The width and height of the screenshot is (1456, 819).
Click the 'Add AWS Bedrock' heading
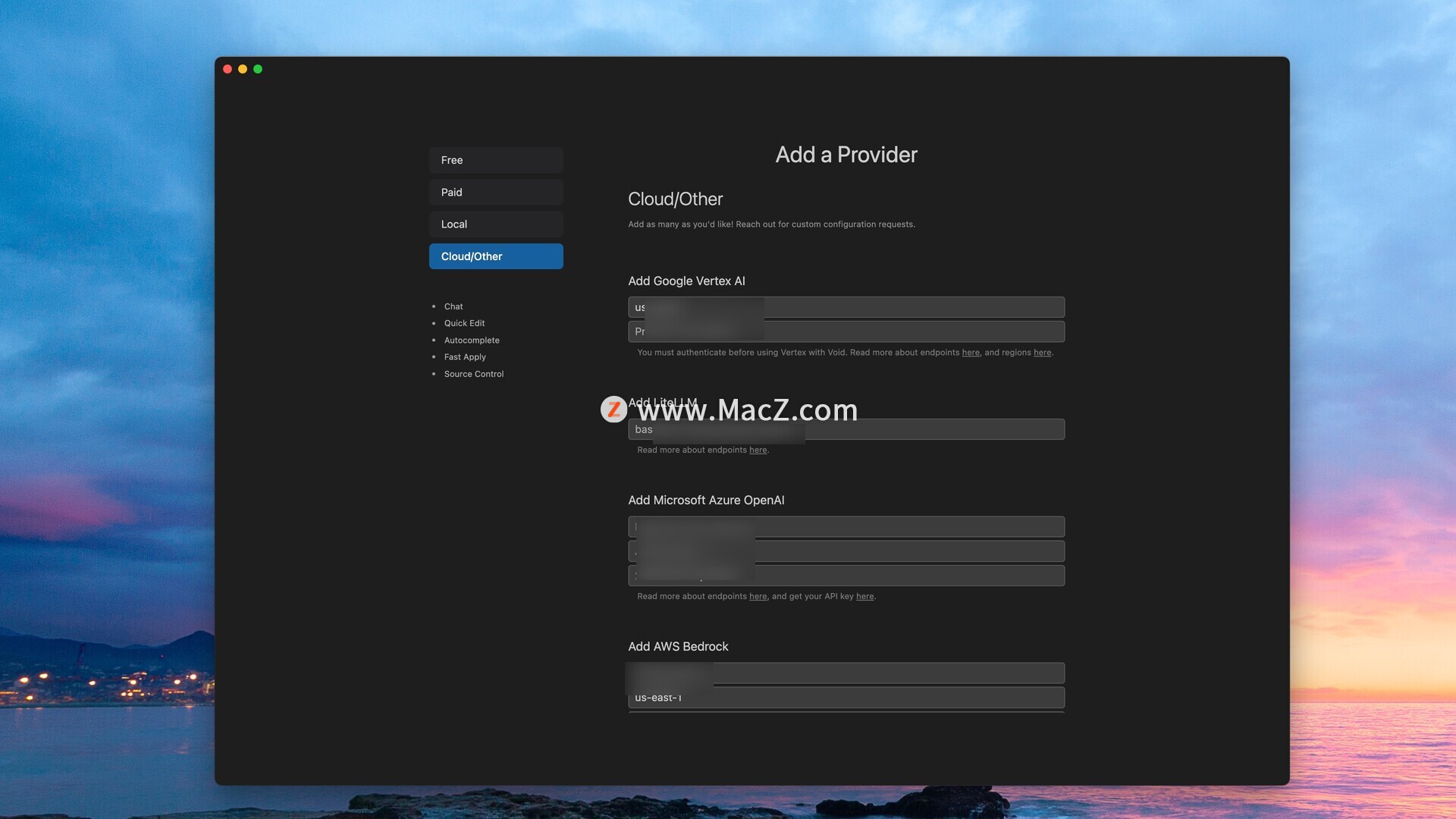pyautogui.click(x=678, y=647)
